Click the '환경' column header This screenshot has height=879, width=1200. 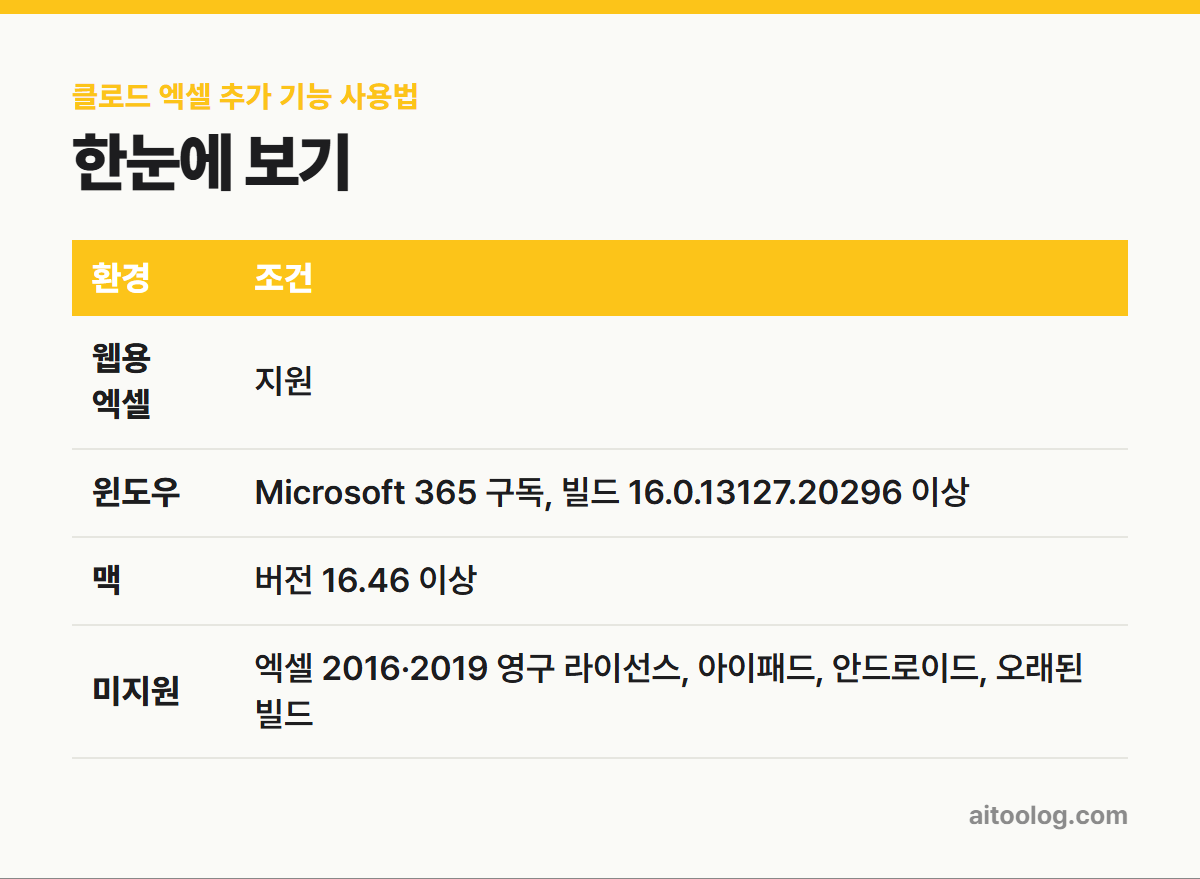[121, 278]
